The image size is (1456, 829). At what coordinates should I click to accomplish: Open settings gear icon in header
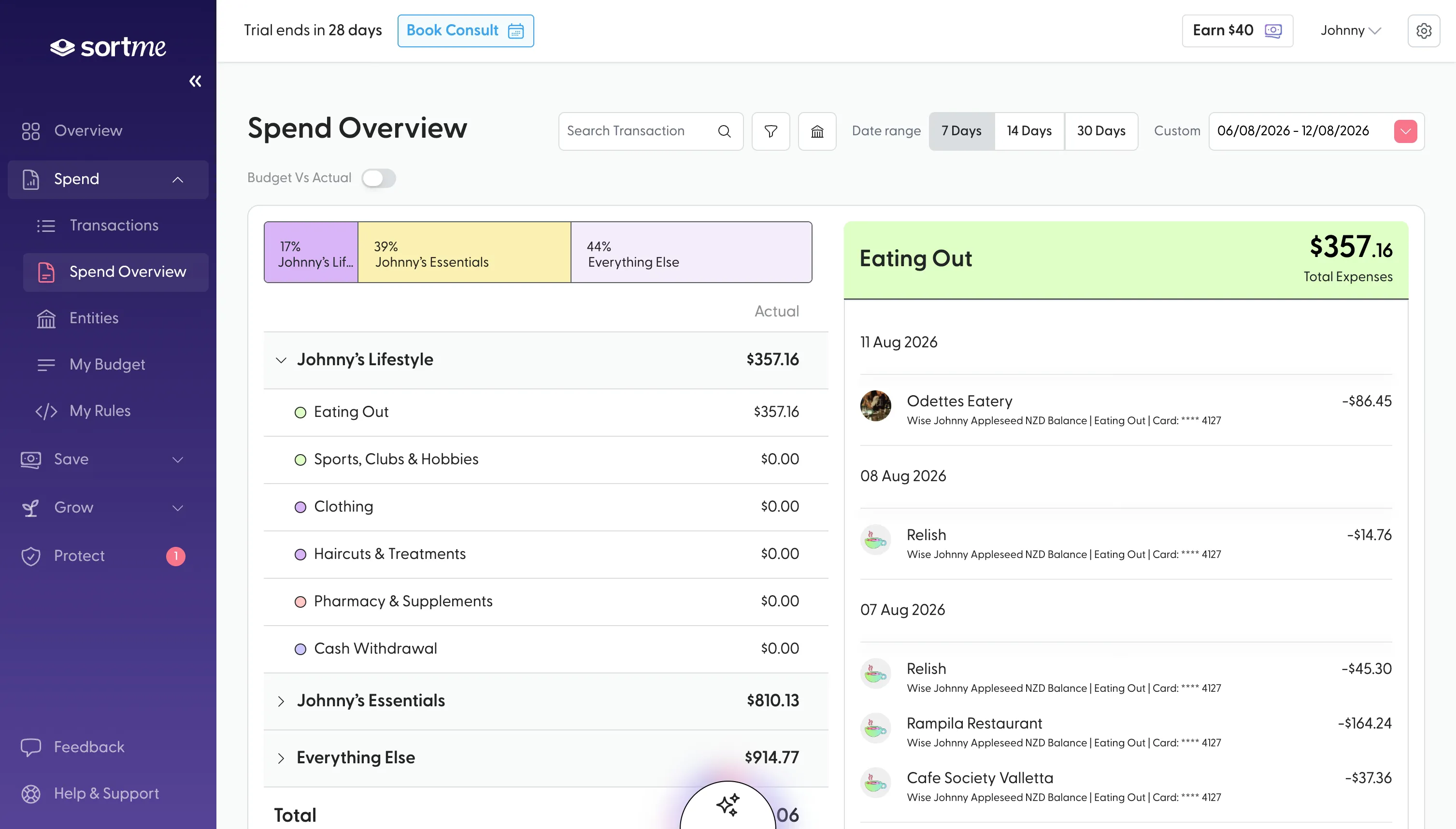pos(1424,31)
